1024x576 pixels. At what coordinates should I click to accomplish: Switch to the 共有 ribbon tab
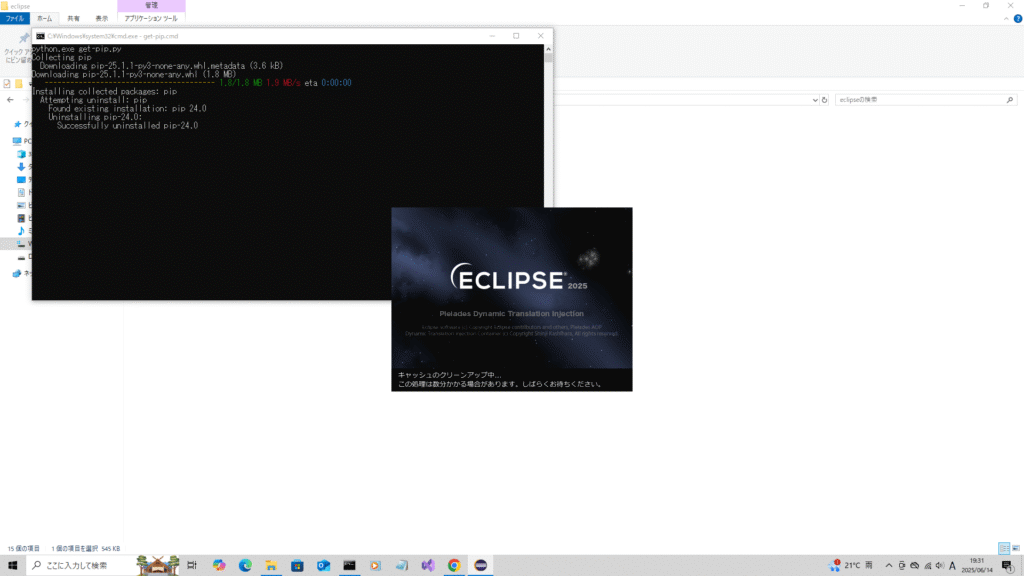point(73,18)
